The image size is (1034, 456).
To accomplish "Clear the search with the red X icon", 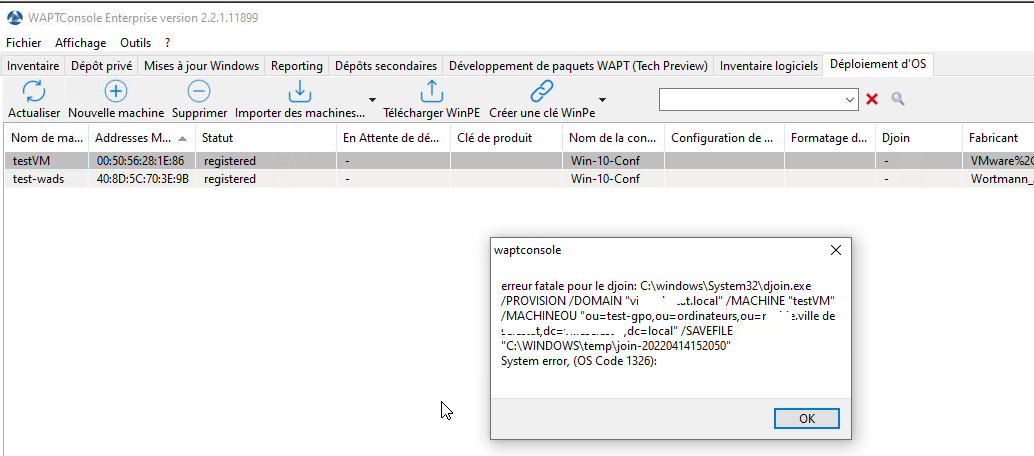I will (x=872, y=99).
